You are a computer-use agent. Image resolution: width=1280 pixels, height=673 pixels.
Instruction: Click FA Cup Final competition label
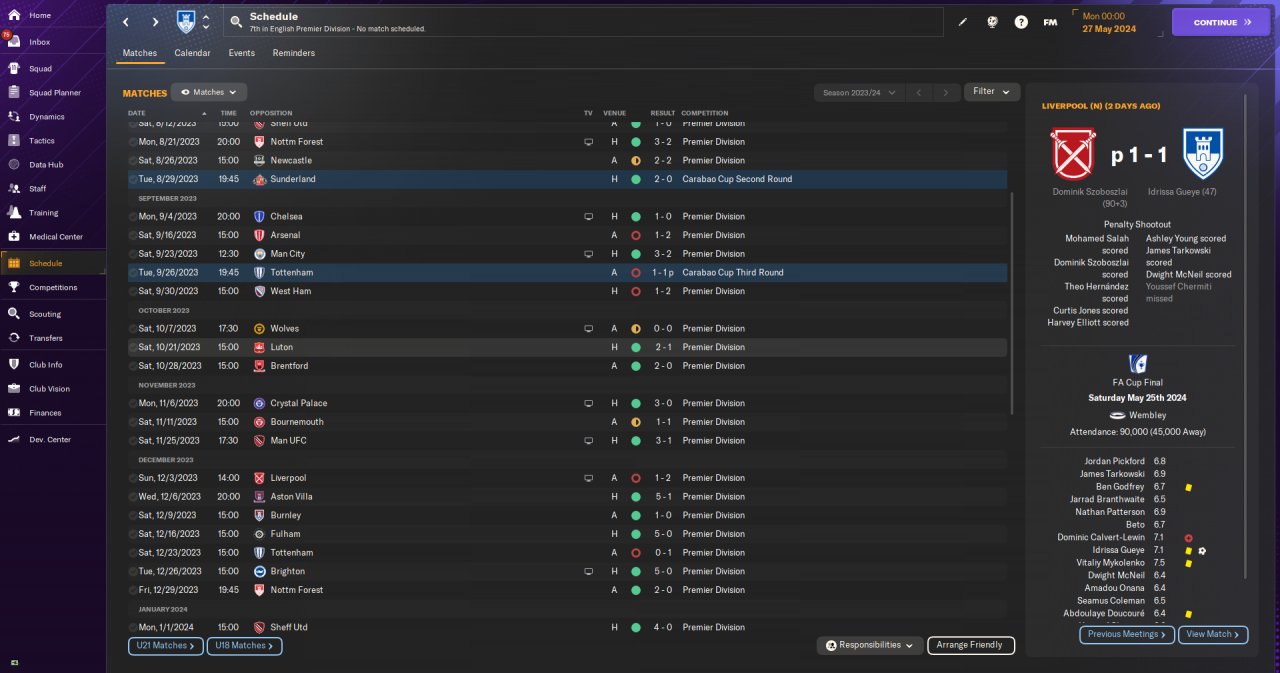[x=1138, y=382]
